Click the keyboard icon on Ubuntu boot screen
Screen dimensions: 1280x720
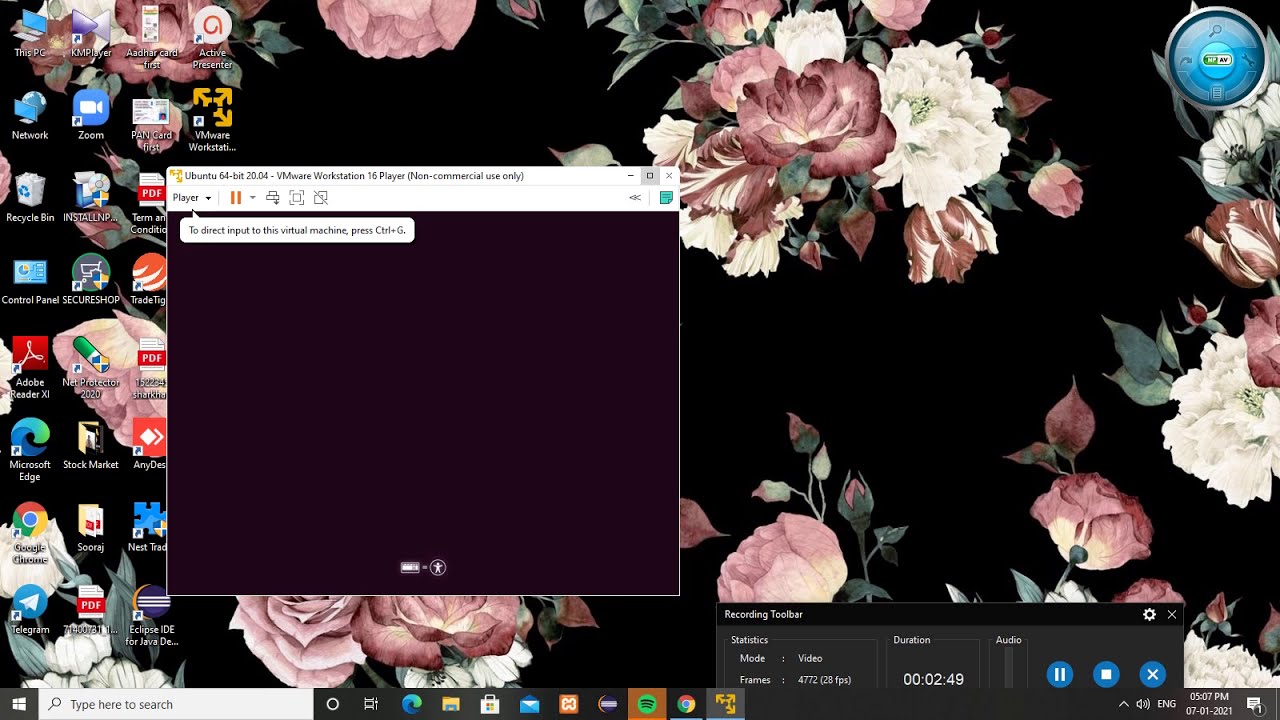[410, 568]
